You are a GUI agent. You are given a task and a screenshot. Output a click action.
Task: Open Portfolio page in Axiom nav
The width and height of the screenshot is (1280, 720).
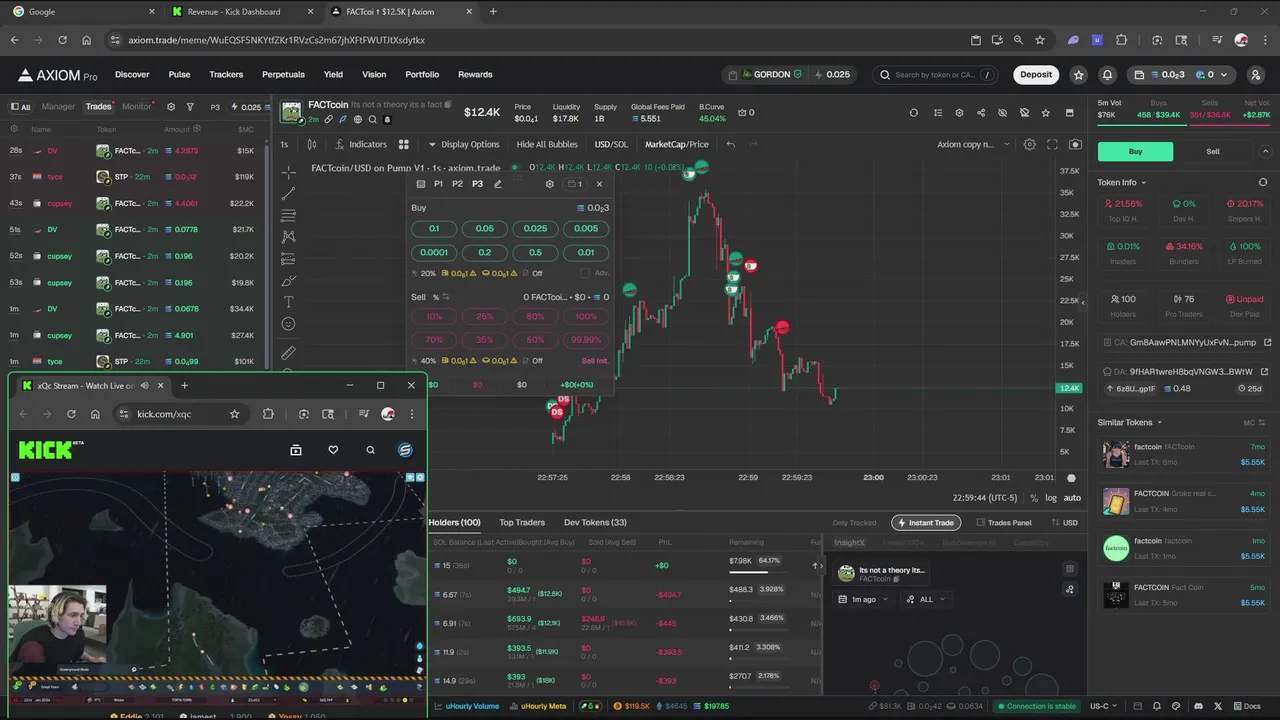tap(422, 75)
